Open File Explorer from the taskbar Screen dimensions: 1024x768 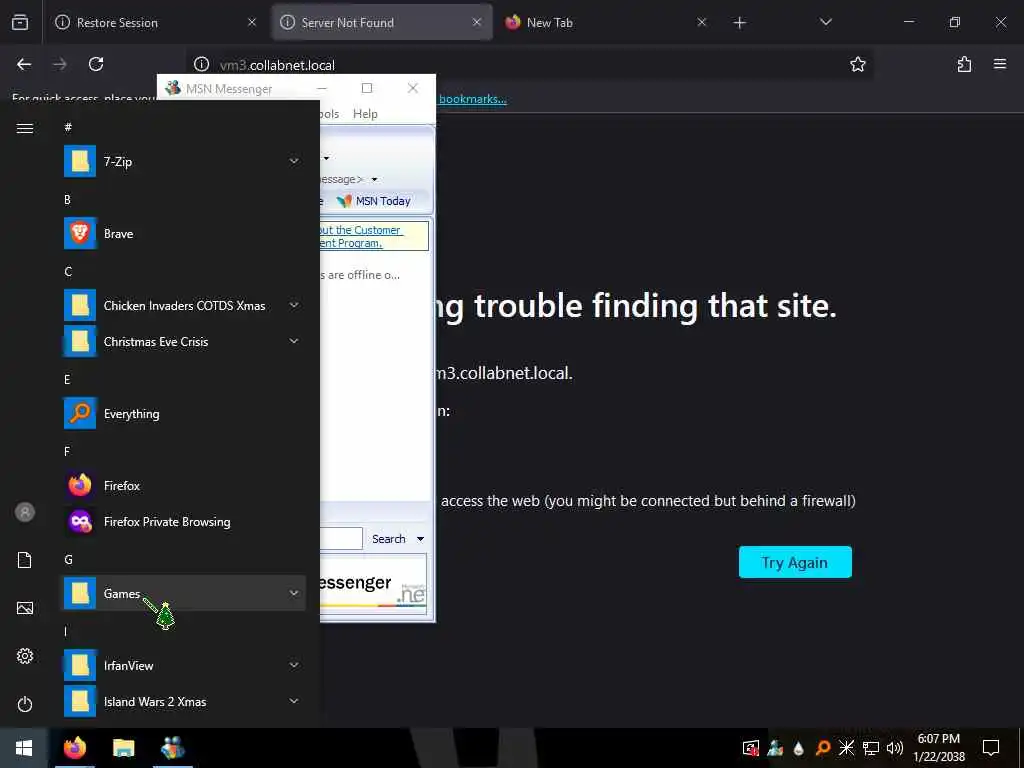tap(123, 748)
